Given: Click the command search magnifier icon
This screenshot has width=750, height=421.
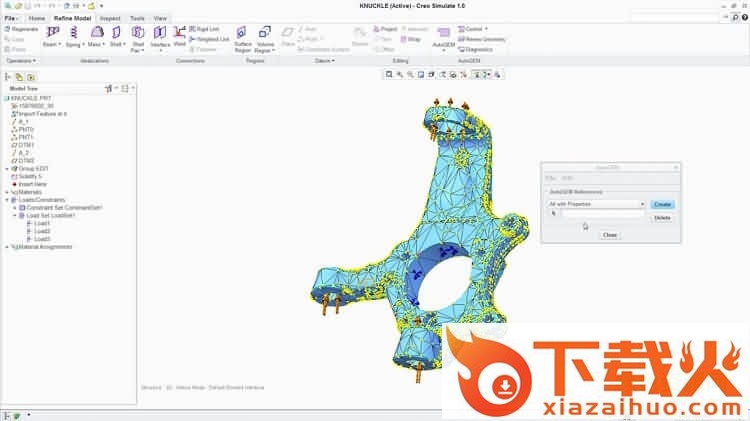Looking at the screenshot, I should click(x=736, y=17).
